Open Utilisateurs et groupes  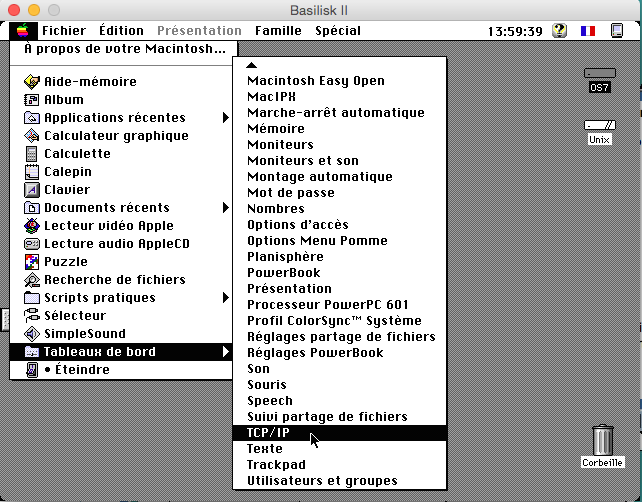(339, 481)
